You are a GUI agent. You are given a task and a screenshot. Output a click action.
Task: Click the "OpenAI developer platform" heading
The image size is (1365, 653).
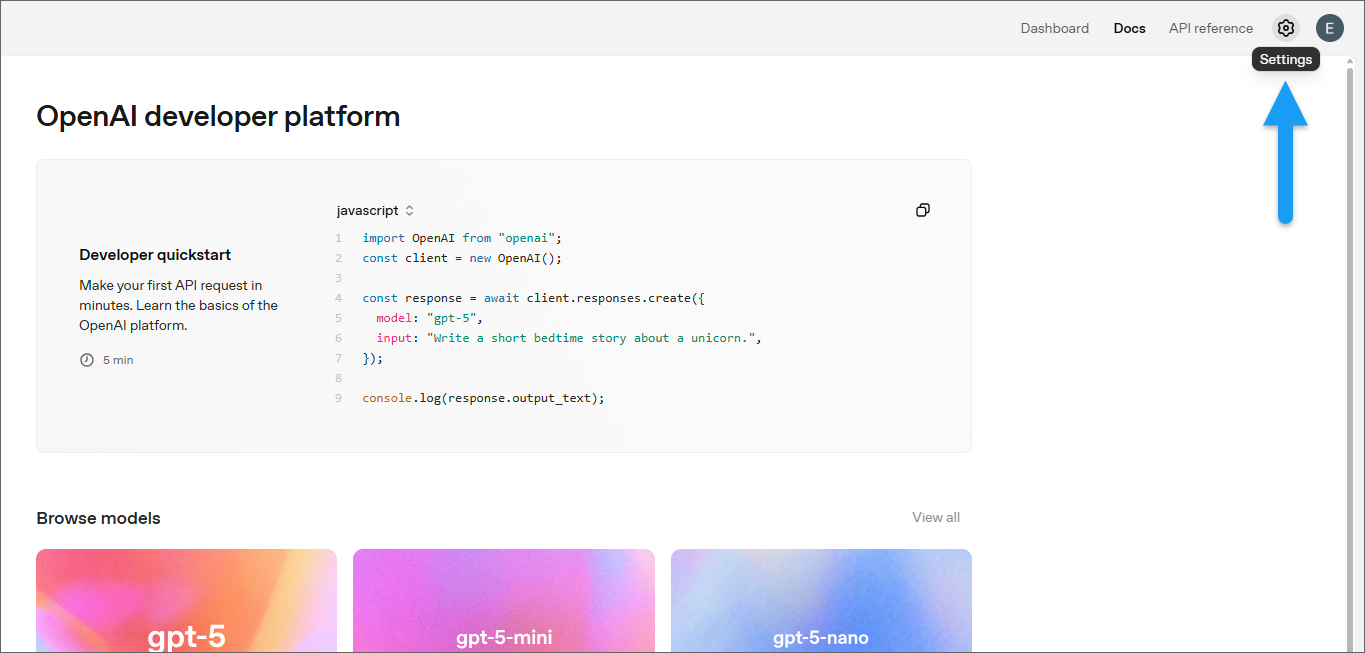click(218, 116)
